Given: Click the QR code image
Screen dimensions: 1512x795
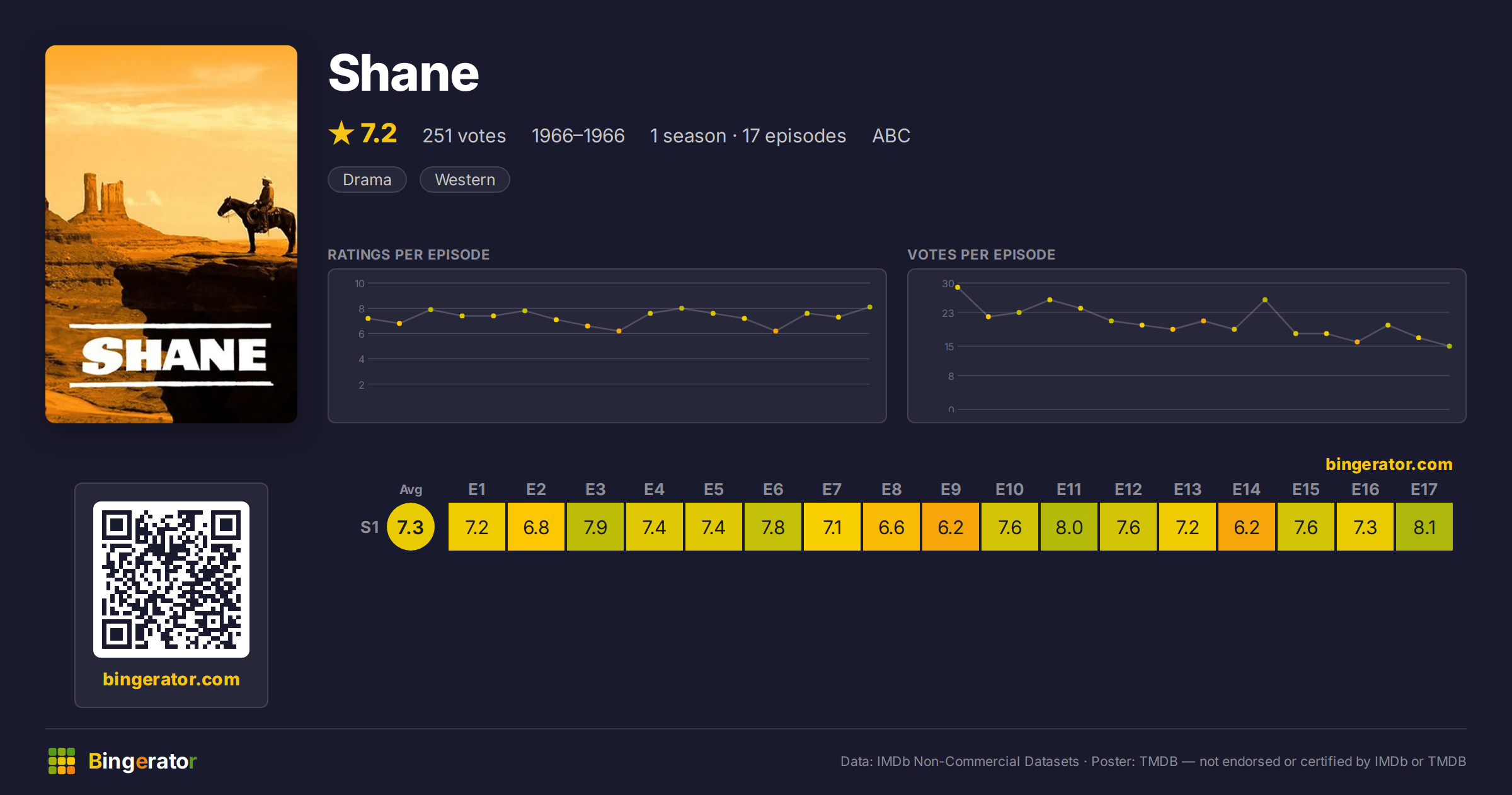Looking at the screenshot, I should click(x=171, y=580).
